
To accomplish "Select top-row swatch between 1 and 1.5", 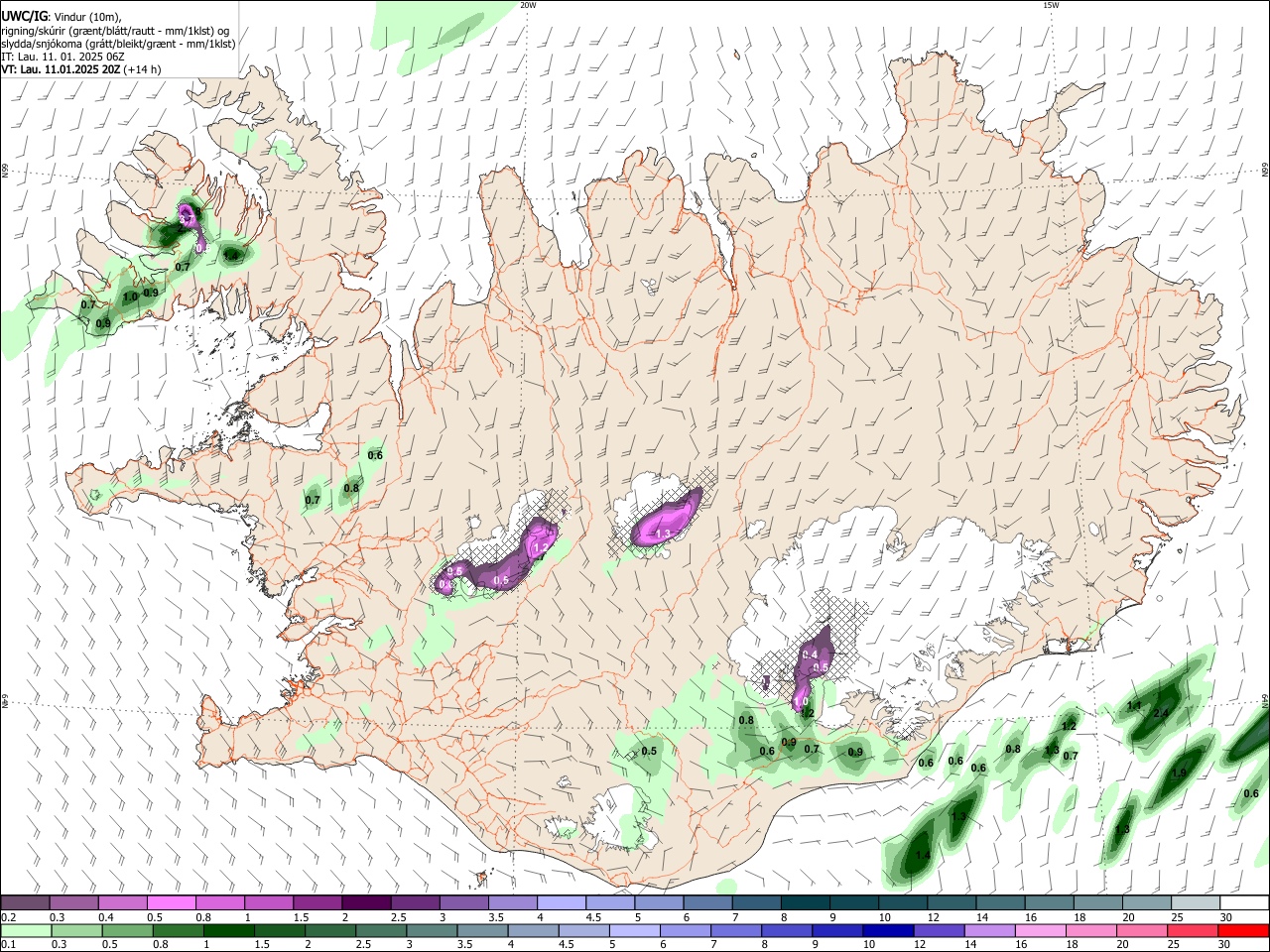I will click(268, 902).
